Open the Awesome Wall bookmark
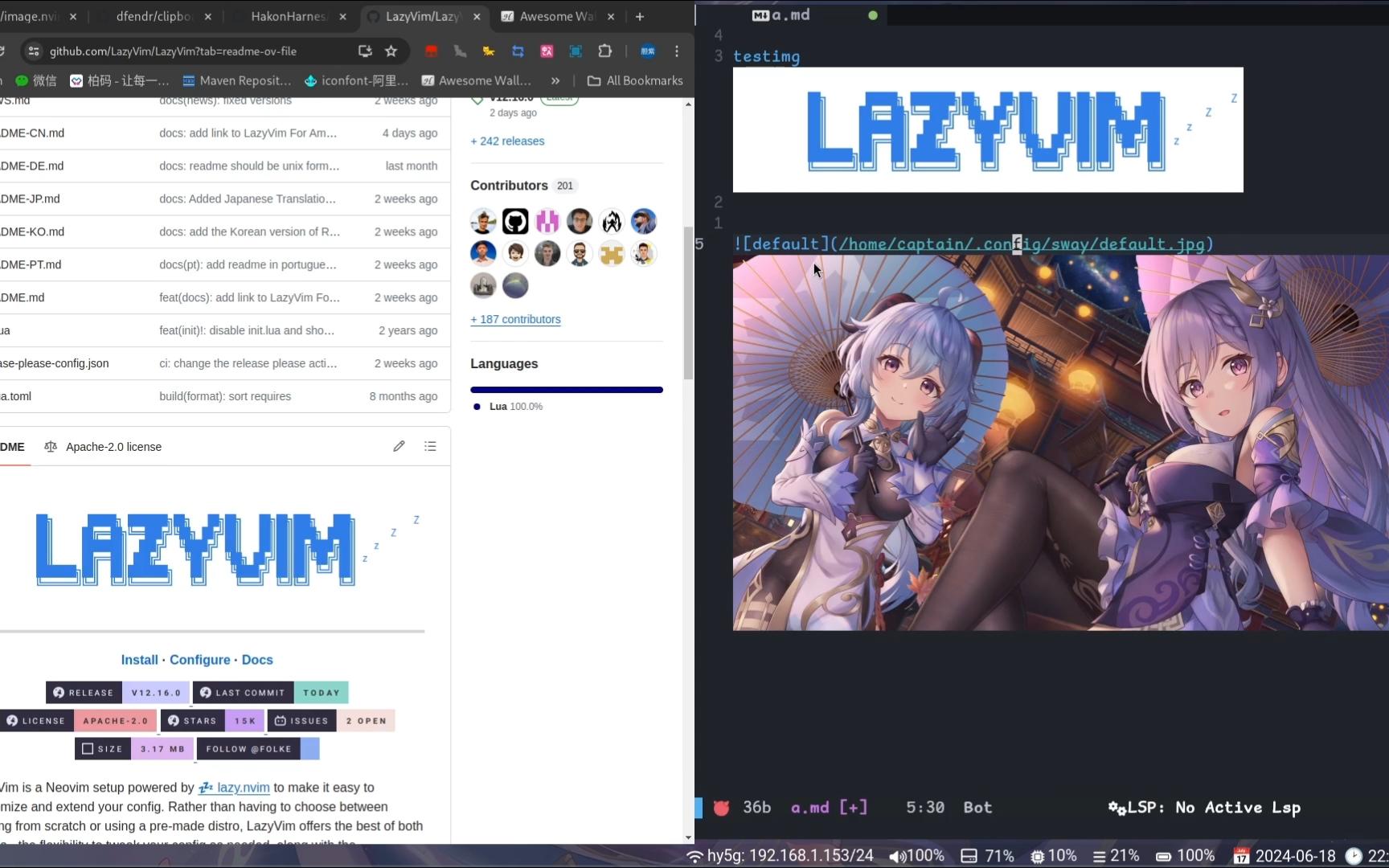This screenshot has height=868, width=1389. 477,80
